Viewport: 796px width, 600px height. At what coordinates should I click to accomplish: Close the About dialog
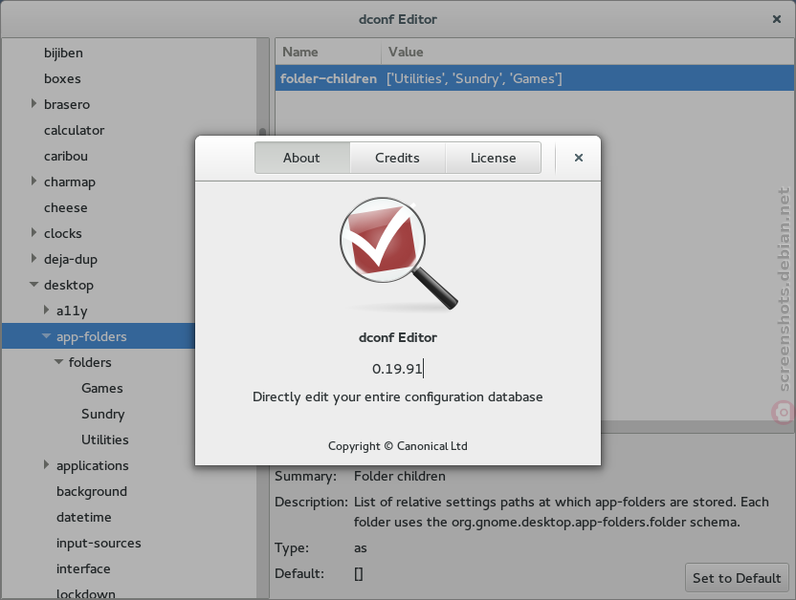pyautogui.click(x=578, y=158)
